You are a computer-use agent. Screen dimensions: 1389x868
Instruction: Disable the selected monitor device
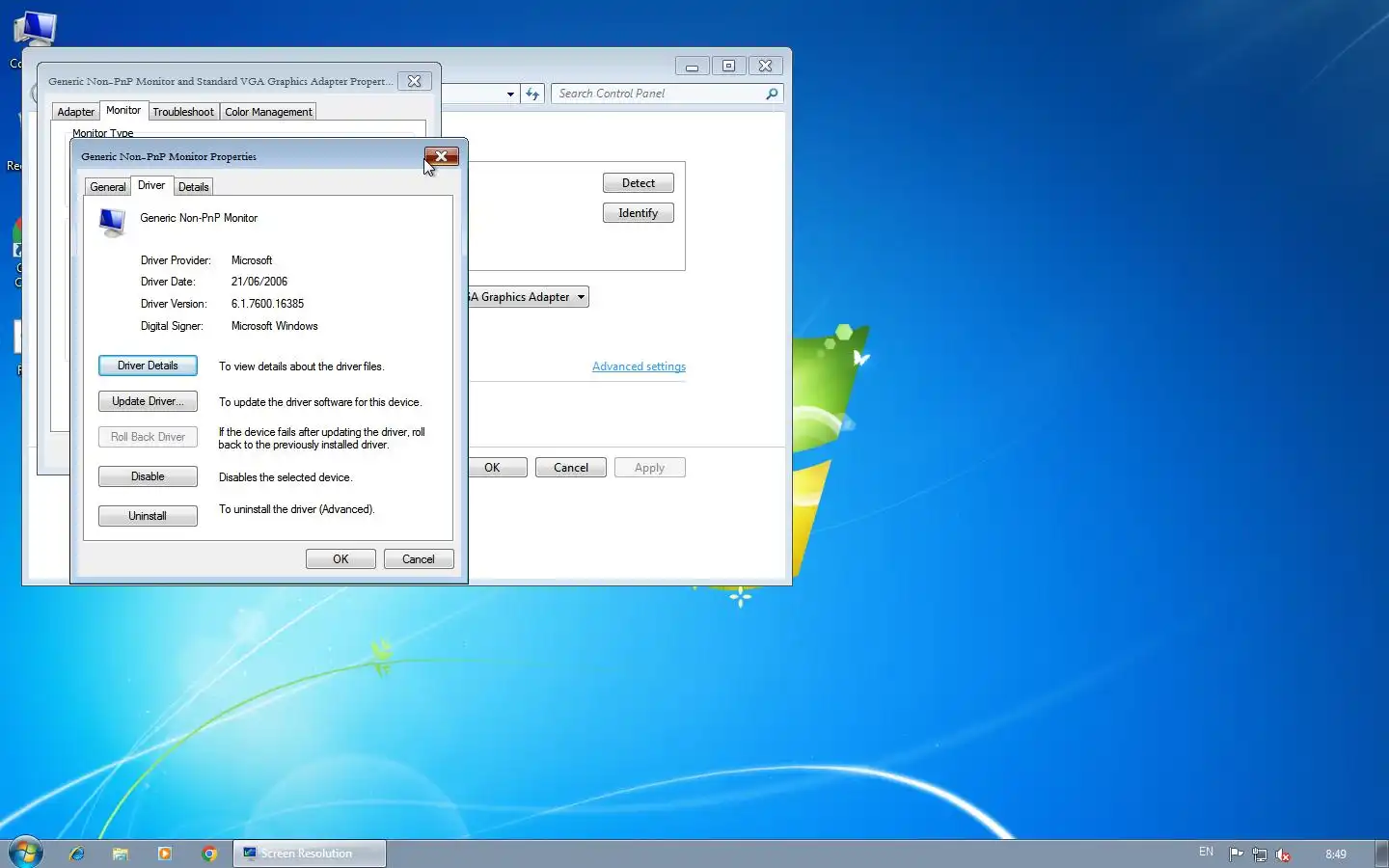[x=148, y=476]
